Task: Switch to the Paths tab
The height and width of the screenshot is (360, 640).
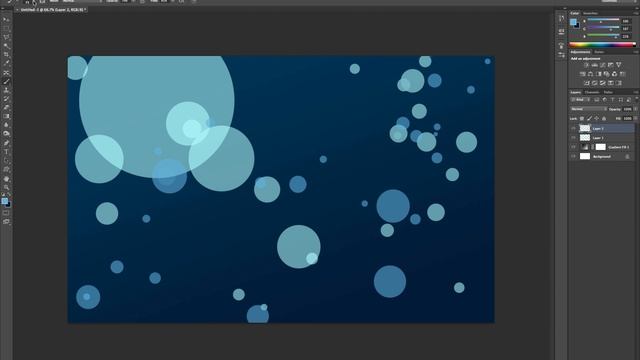Action: [x=608, y=92]
